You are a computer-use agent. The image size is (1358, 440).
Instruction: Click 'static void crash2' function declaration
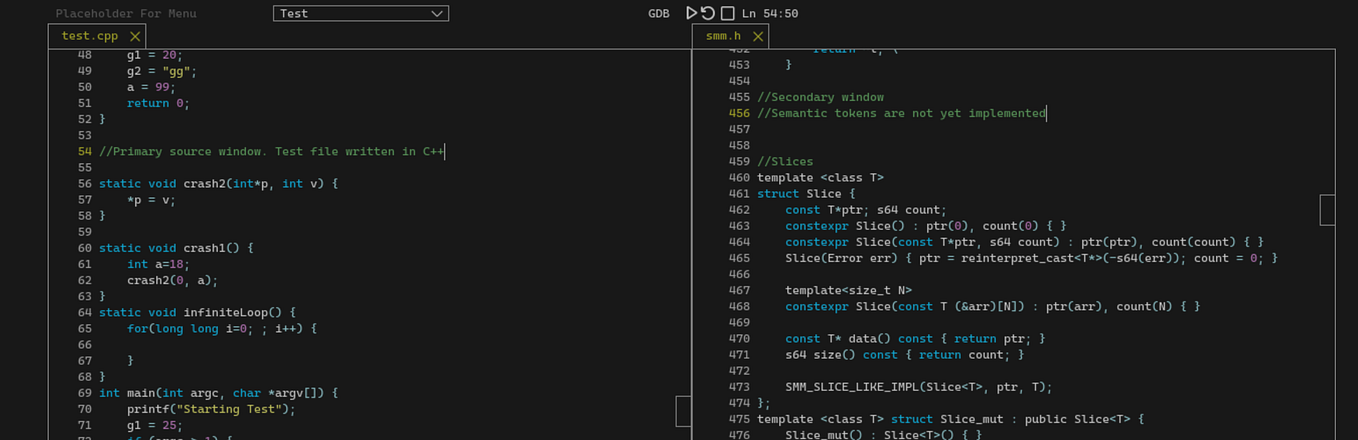pyautogui.click(x=219, y=184)
